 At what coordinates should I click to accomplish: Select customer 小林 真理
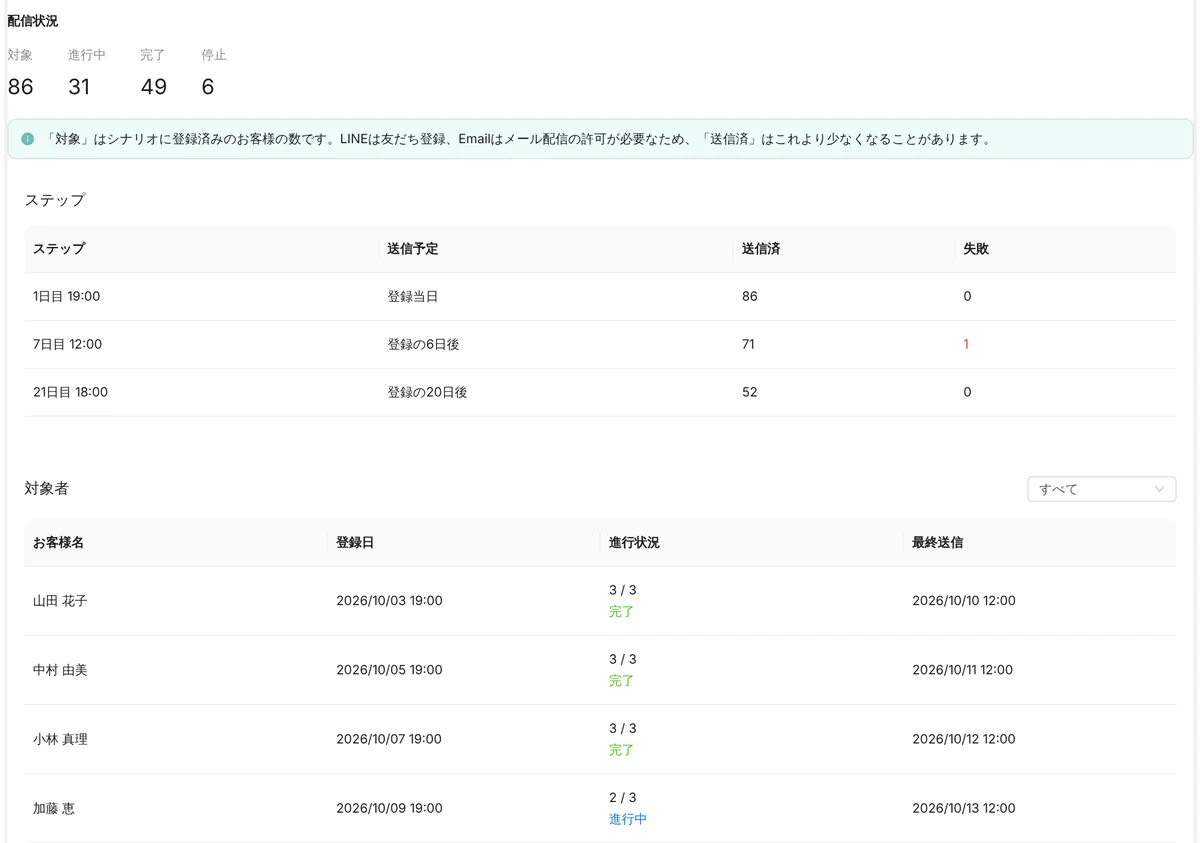tap(60, 739)
